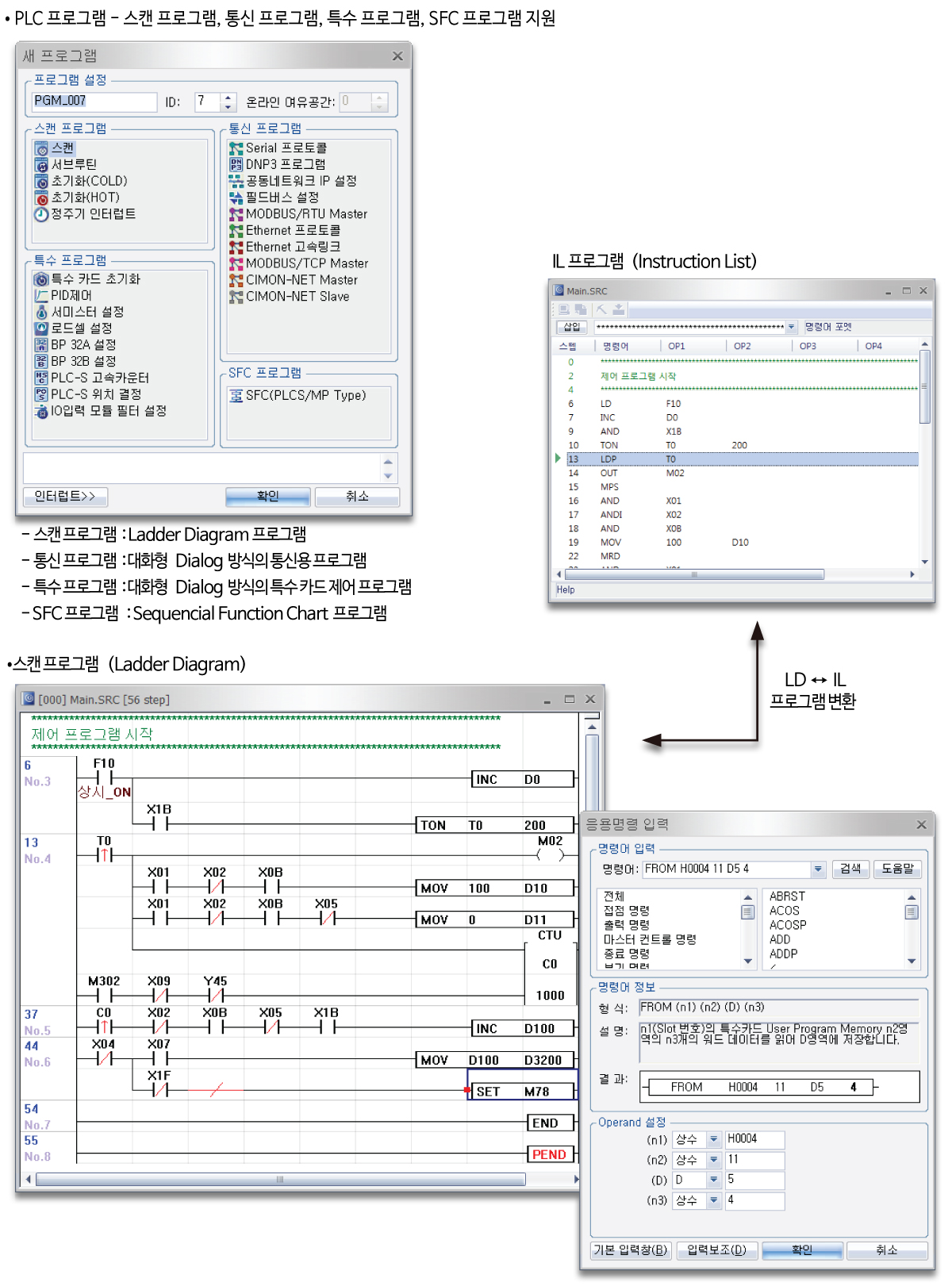952x1286 pixels.
Task: Choose MODBUS/TCP Master program
Action: coord(299,263)
